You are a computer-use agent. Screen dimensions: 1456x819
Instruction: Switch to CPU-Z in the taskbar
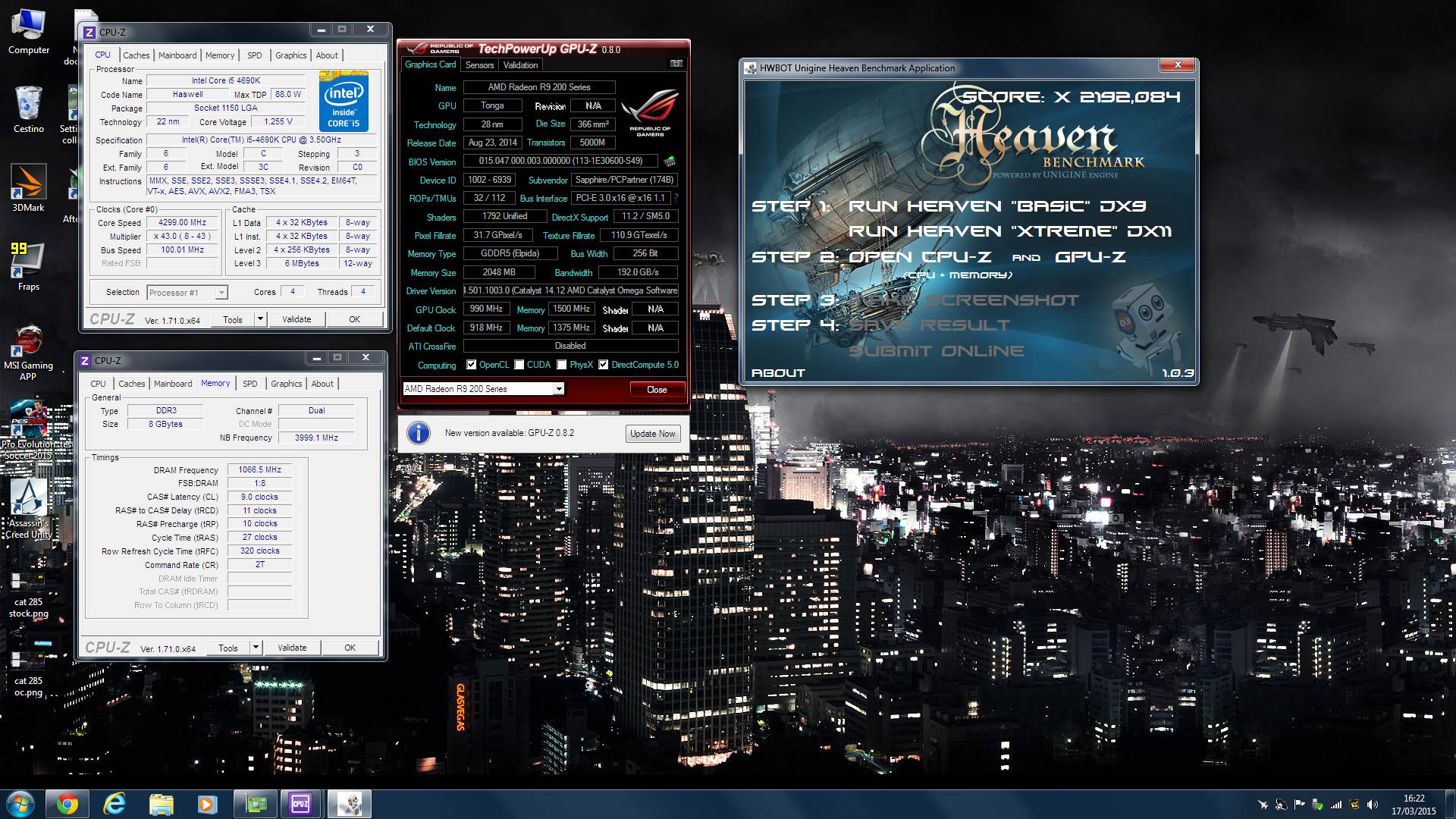(x=301, y=804)
